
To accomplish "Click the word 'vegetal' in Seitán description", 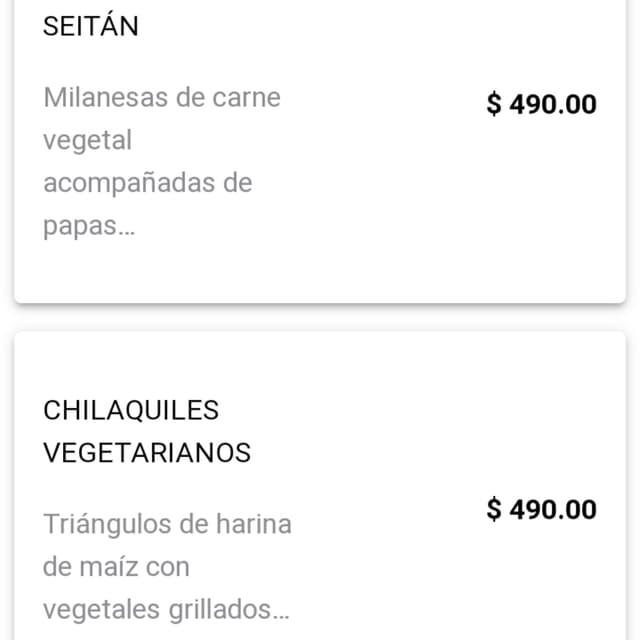I will [87, 141].
